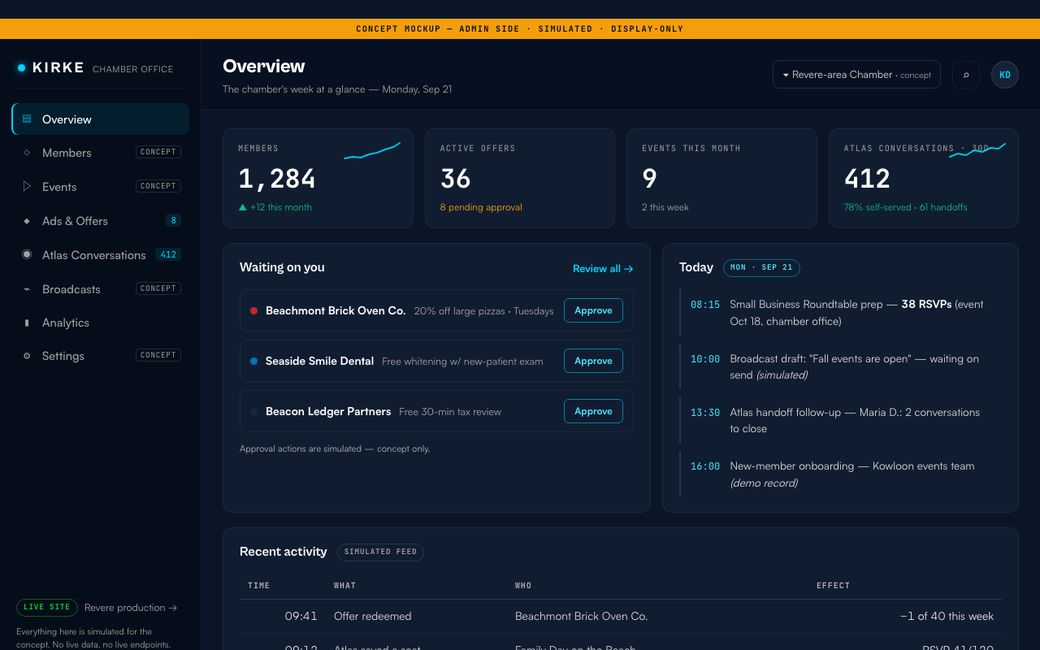Open the Revere-area Chamber dropdown
Screen dimensions: 1040x650
(856, 75)
